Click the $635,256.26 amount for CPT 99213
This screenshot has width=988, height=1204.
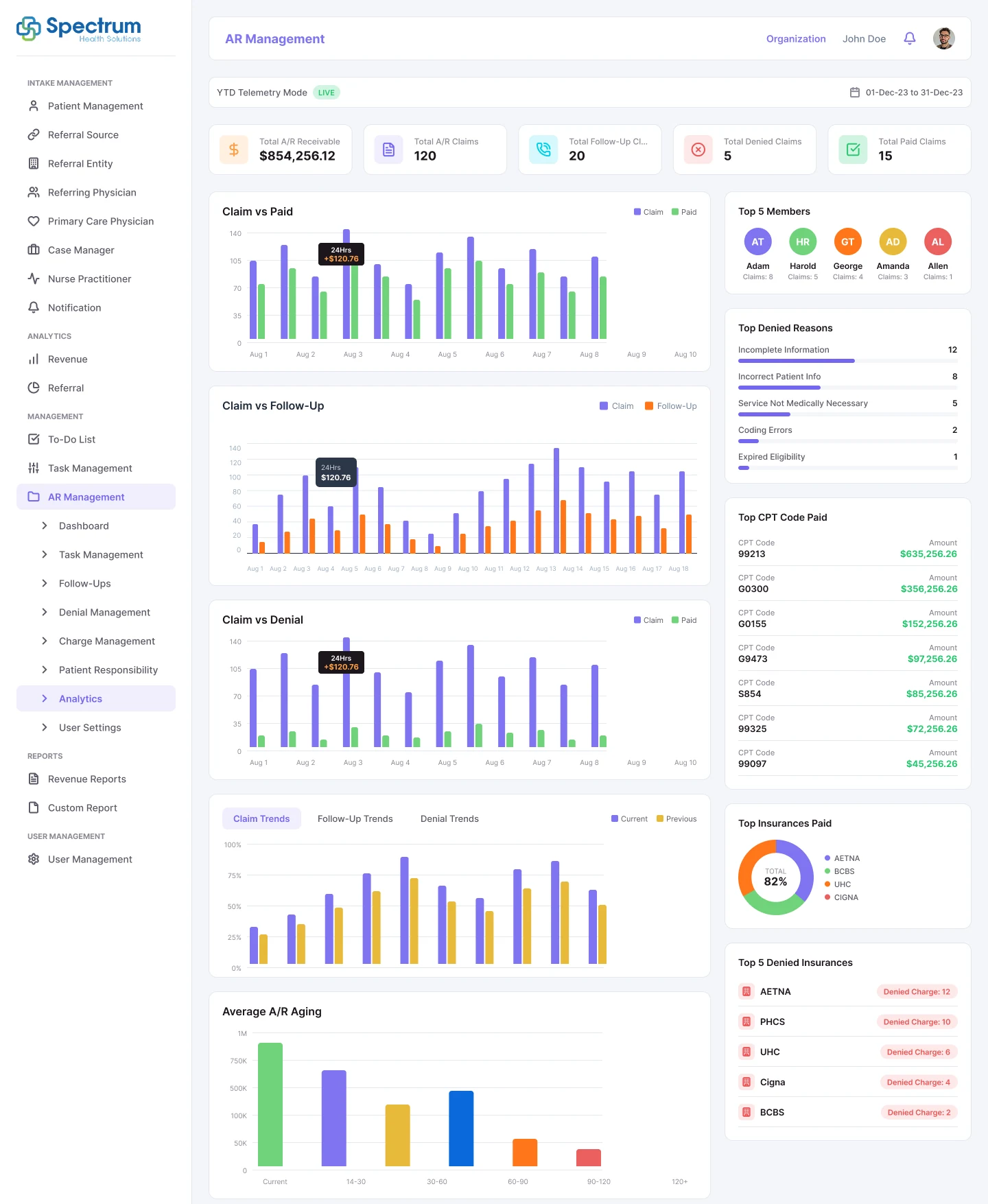click(x=928, y=554)
